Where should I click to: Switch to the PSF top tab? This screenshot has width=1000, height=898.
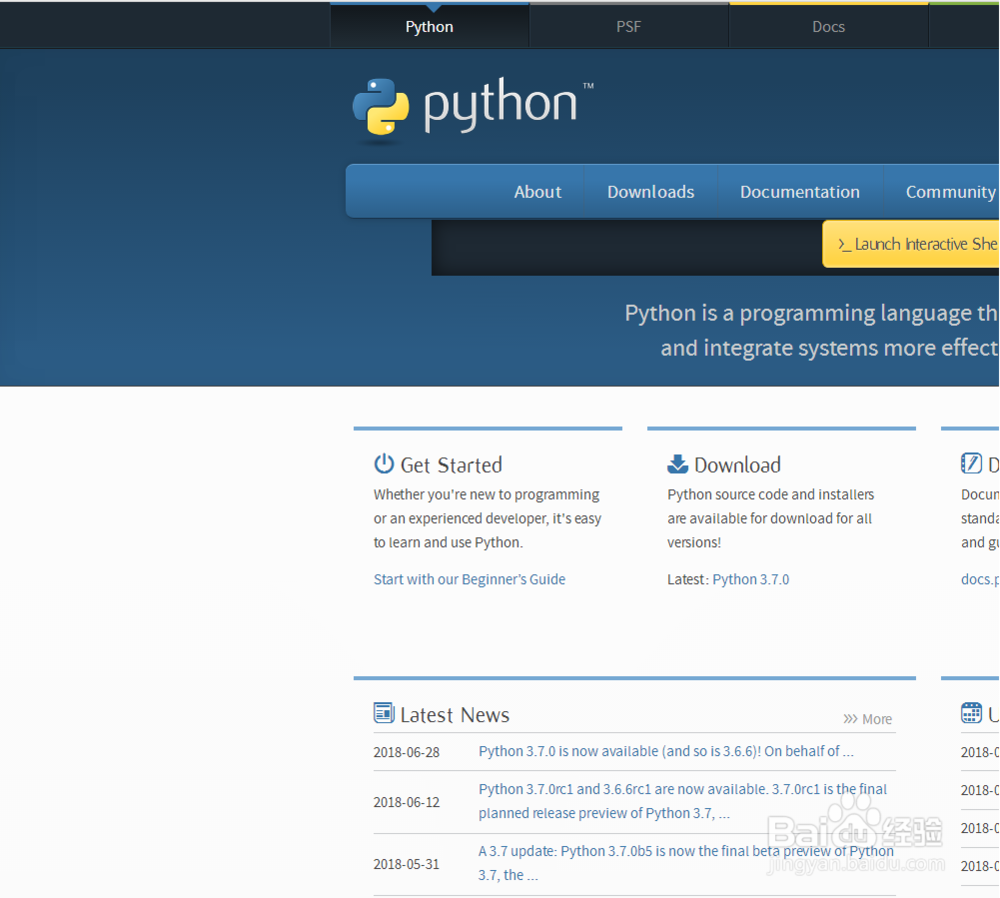coord(628,26)
